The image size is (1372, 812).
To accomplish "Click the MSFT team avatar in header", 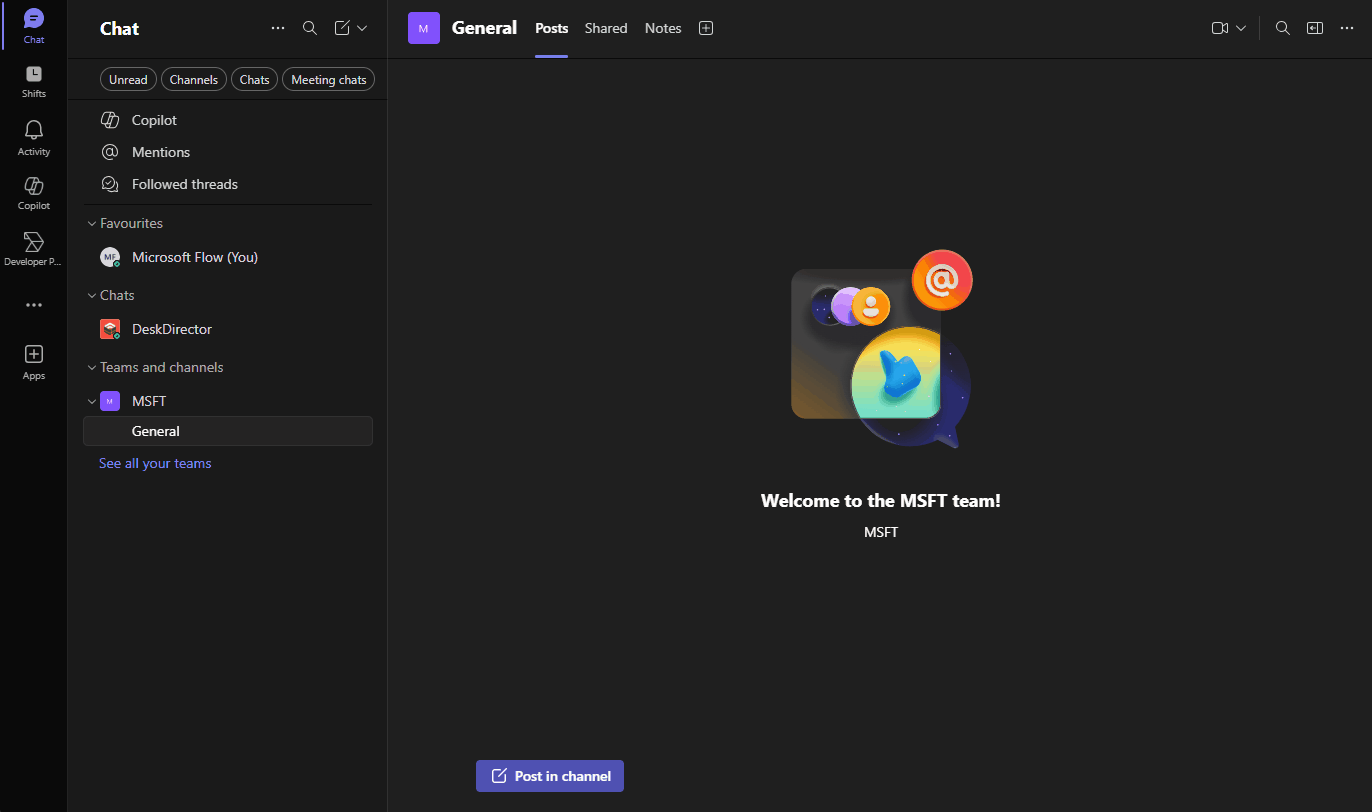I will coord(424,28).
